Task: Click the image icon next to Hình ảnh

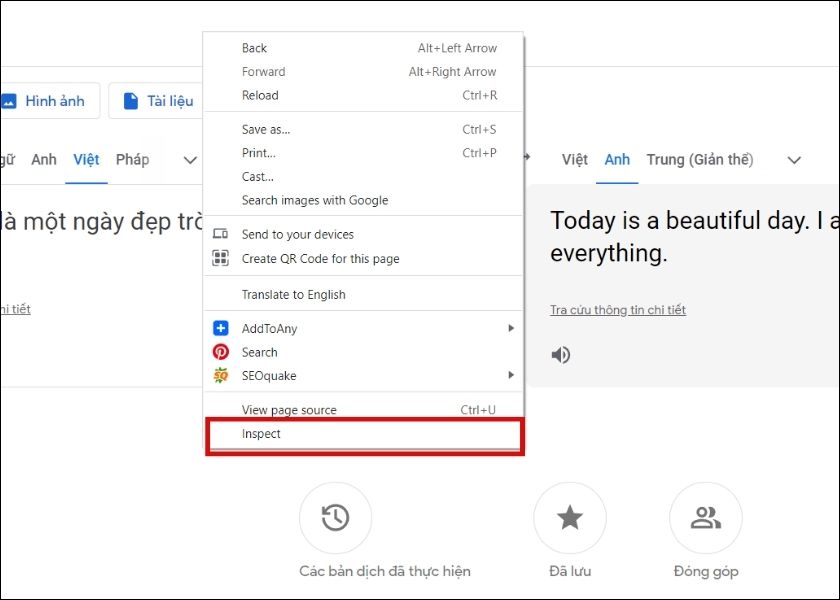Action: 13,100
